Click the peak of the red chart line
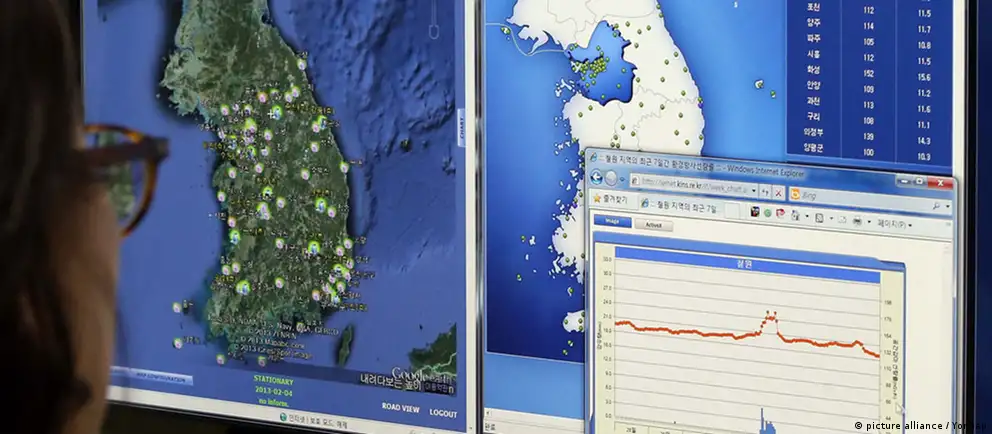992x434 pixels. (769, 314)
